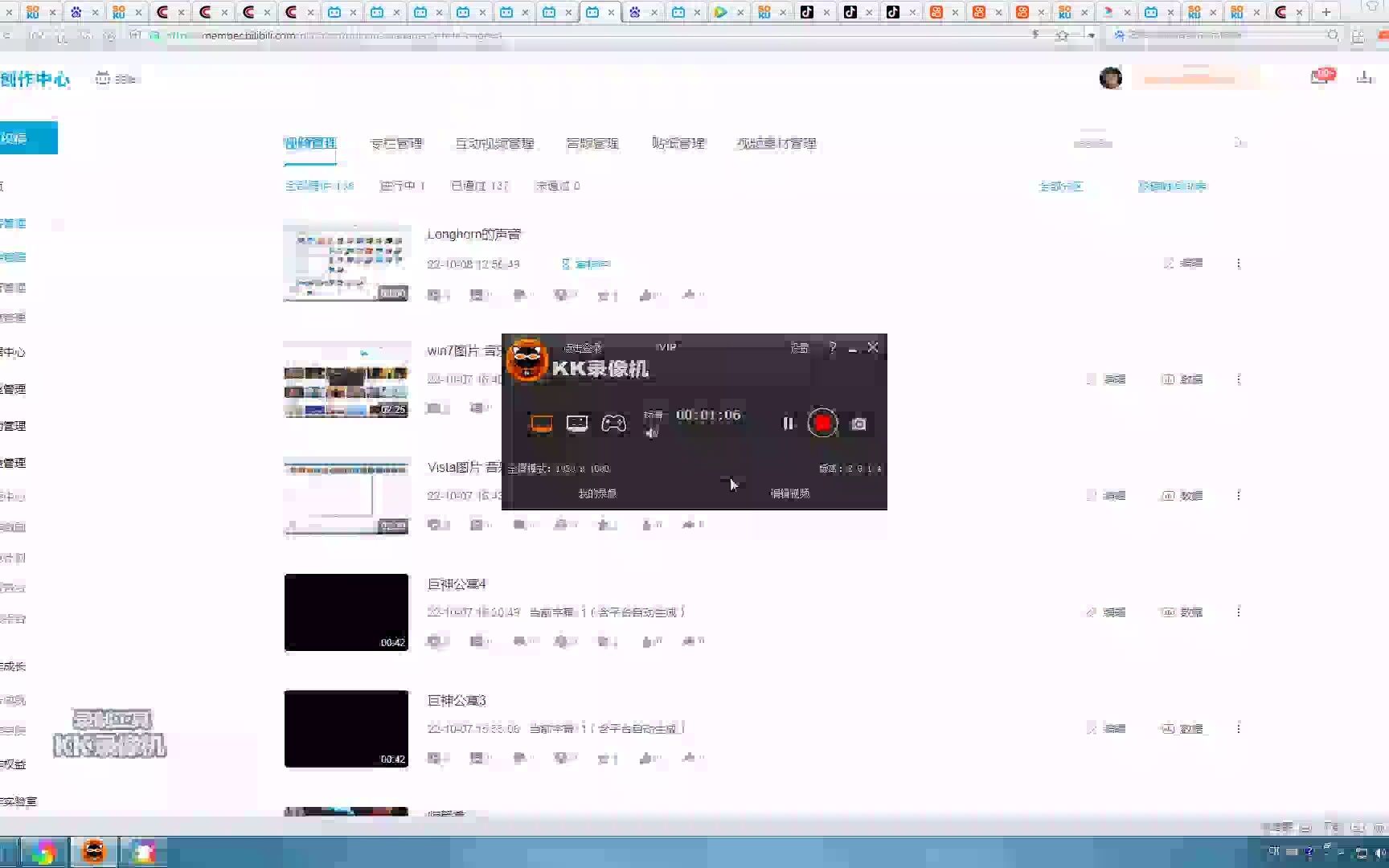Filter by 全部稿件 138
The image size is (1389, 868).
click(x=319, y=186)
